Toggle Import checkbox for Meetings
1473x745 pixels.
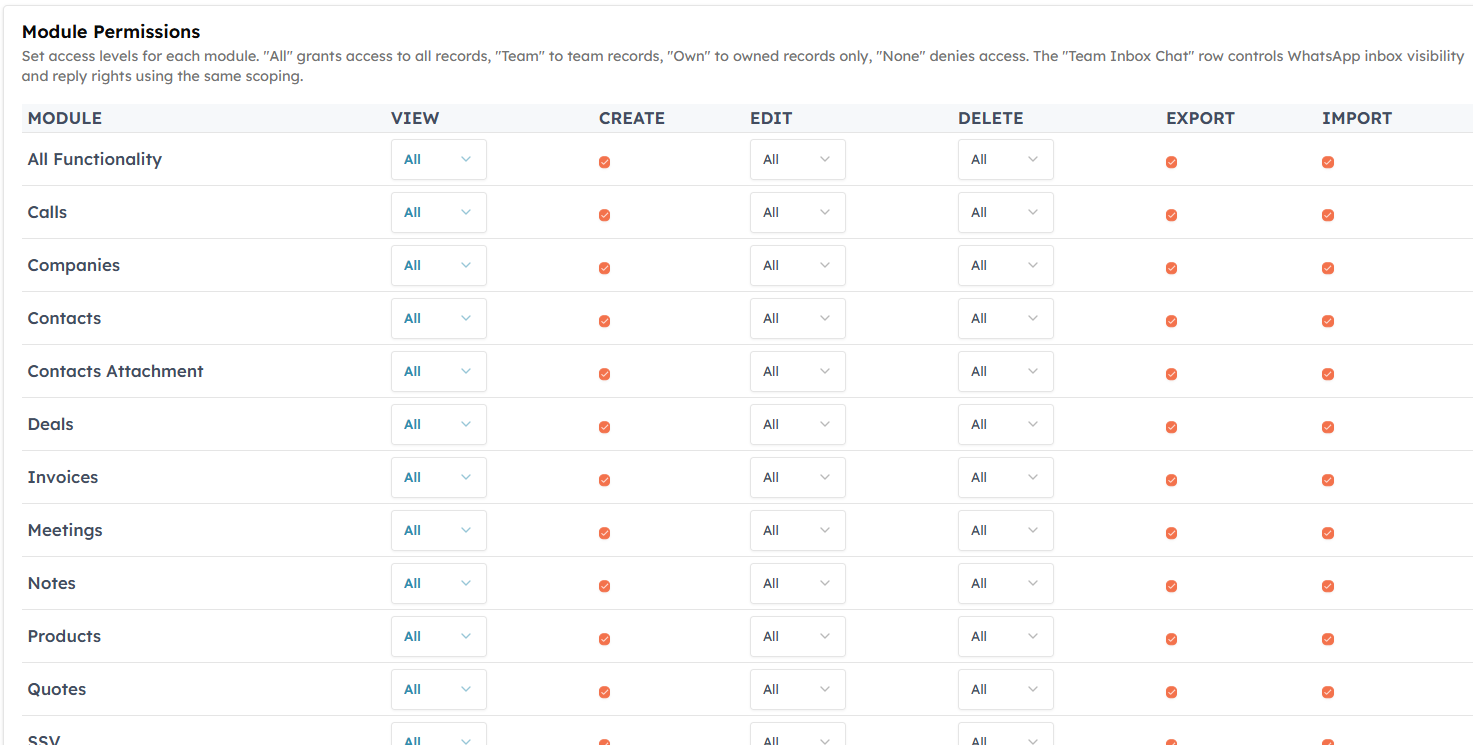tap(1328, 533)
